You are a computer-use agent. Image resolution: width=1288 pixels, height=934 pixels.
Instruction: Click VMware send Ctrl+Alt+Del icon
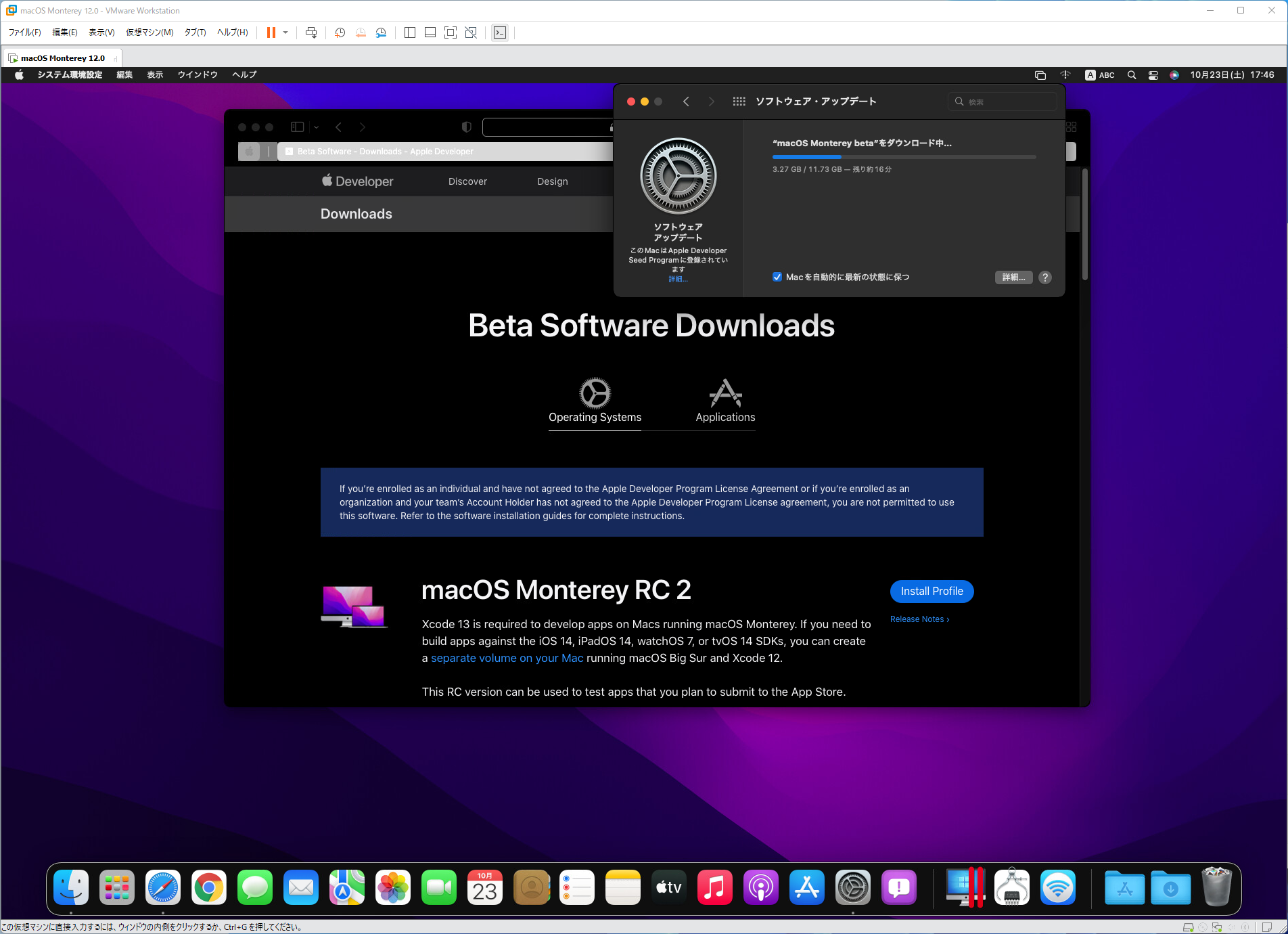(x=311, y=32)
